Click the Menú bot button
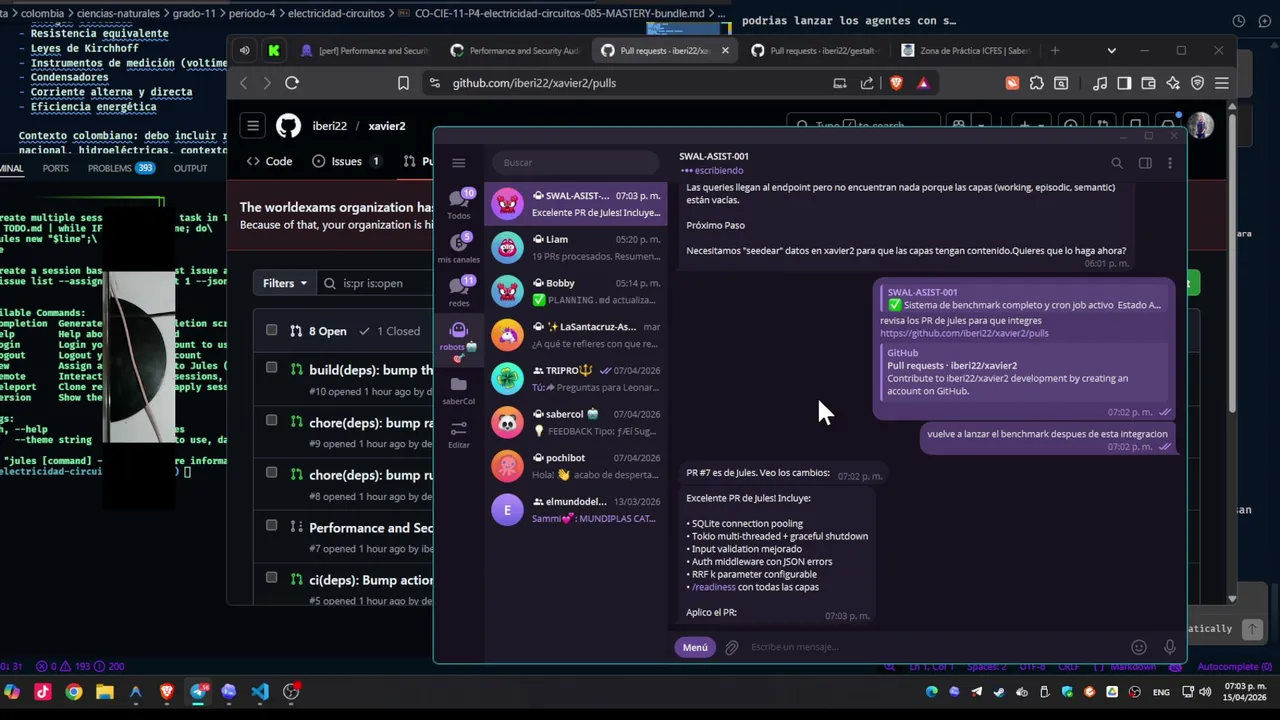 (x=695, y=647)
